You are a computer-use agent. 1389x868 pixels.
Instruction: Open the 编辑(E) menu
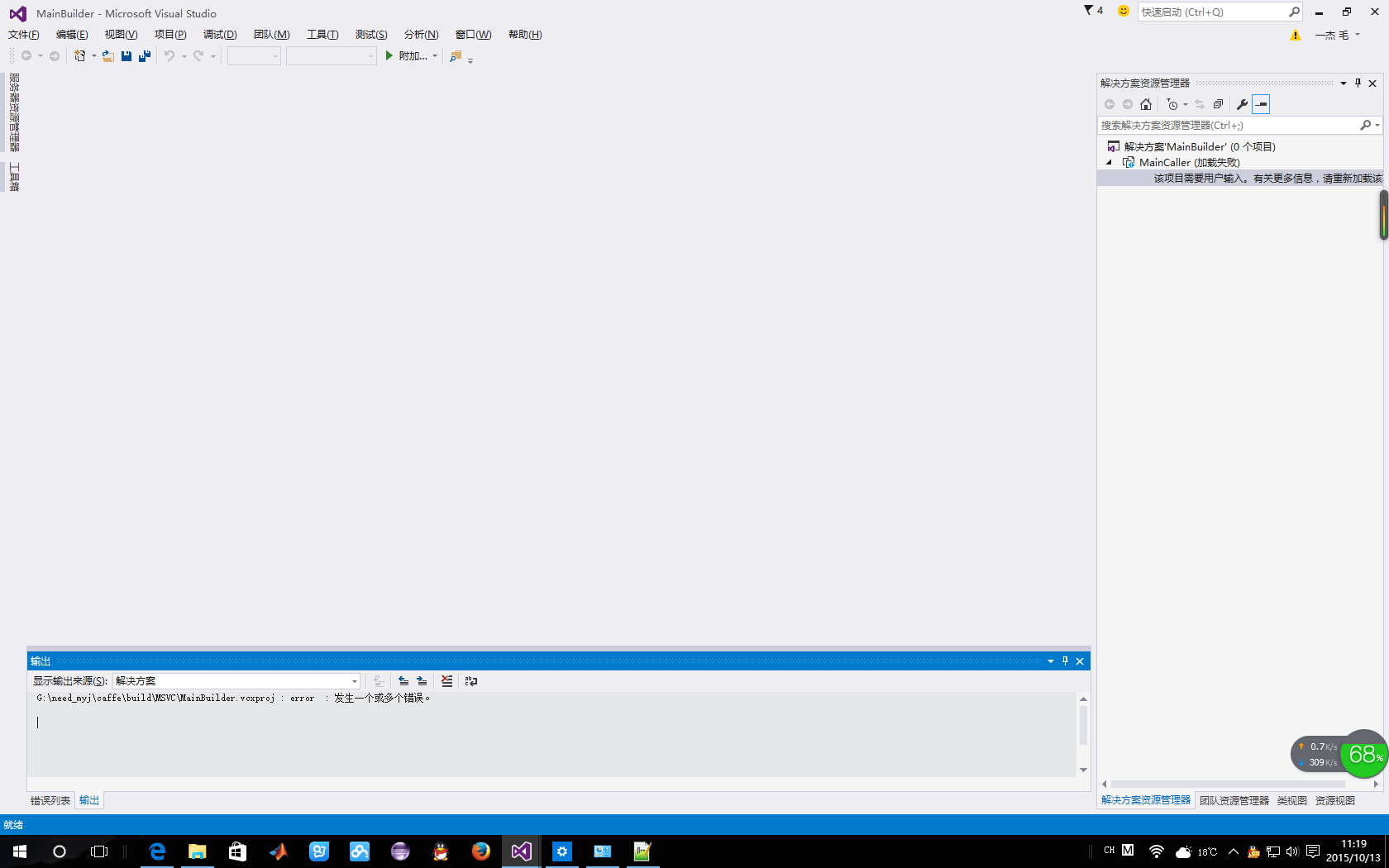coord(72,35)
